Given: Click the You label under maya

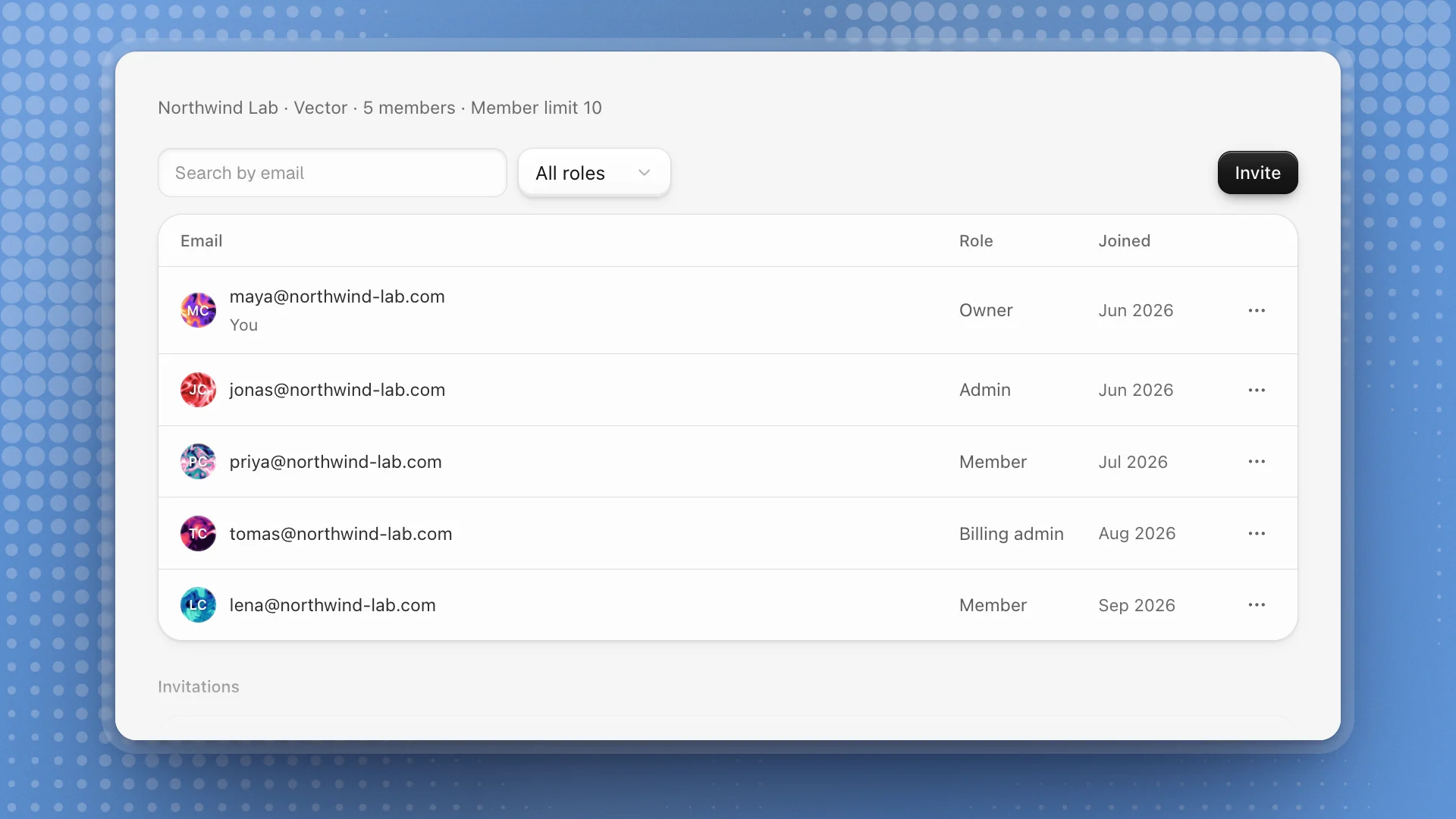Looking at the screenshot, I should pos(243,325).
